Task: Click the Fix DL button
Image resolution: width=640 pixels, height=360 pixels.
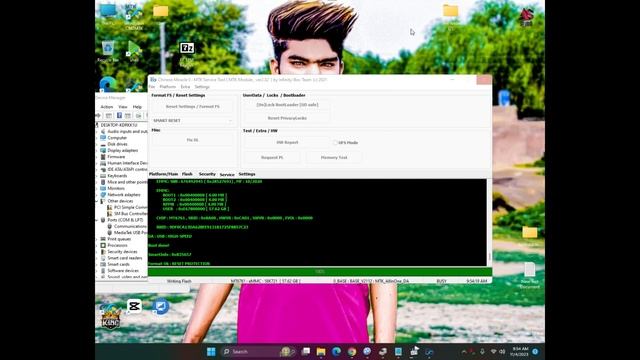Action: click(x=193, y=140)
